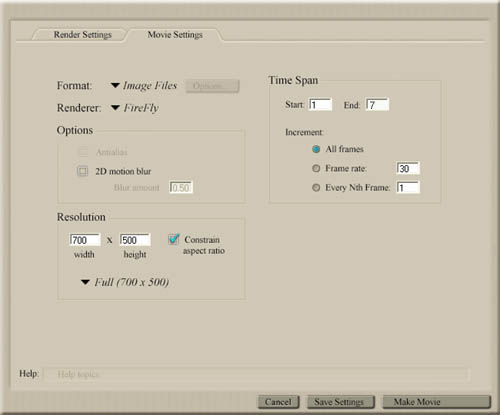This screenshot has height=415, width=500.
Task: Choose the Frame rate radio option
Action: [316, 169]
